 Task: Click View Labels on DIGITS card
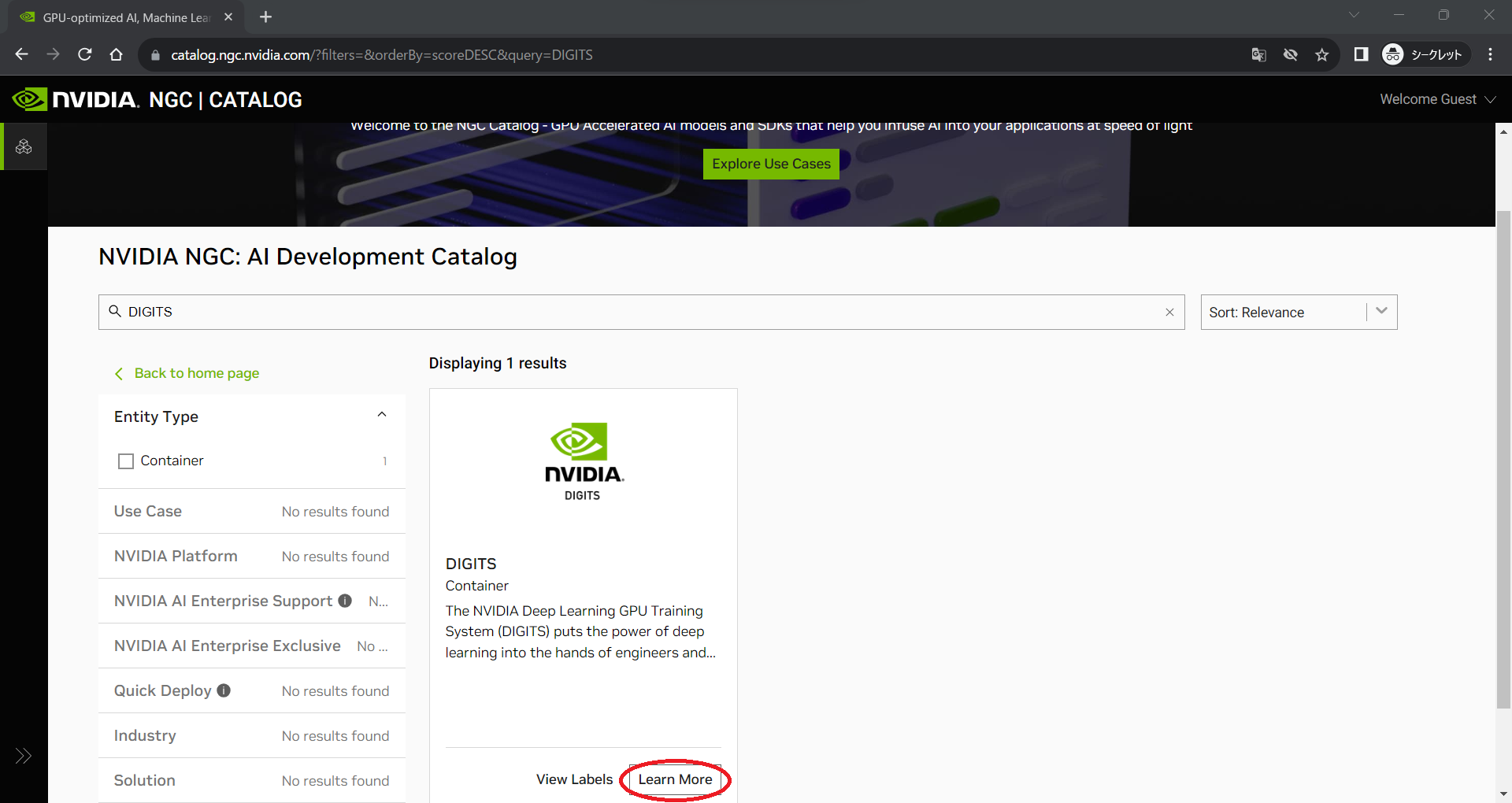point(574,779)
